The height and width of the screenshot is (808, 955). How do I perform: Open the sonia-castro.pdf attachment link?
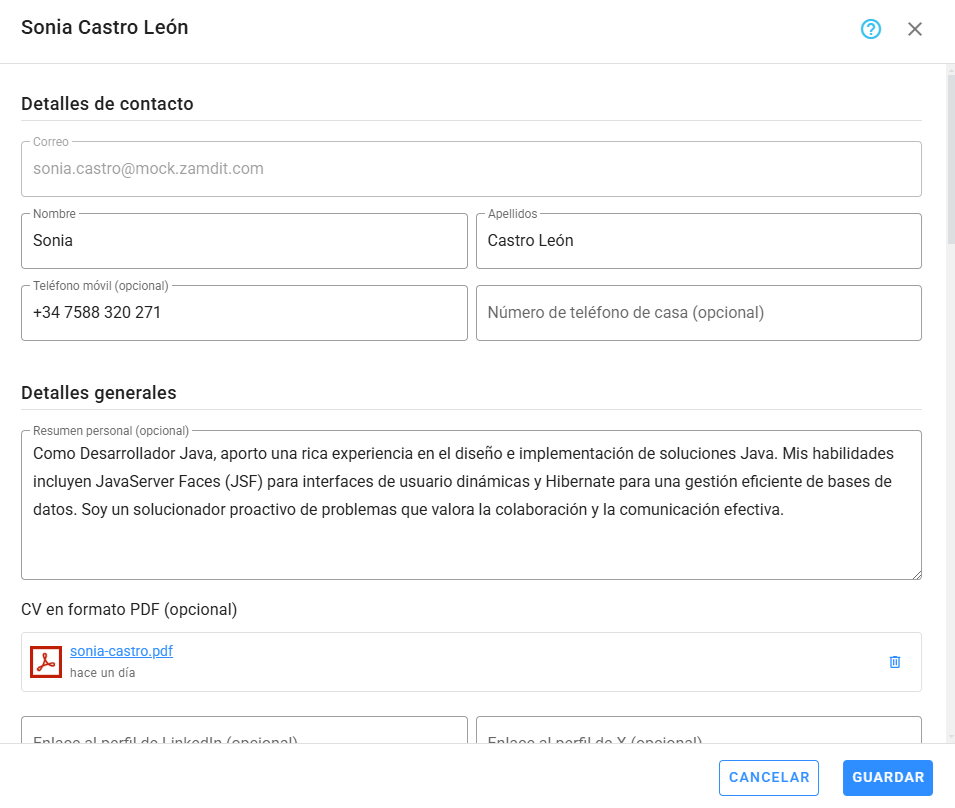(x=120, y=650)
